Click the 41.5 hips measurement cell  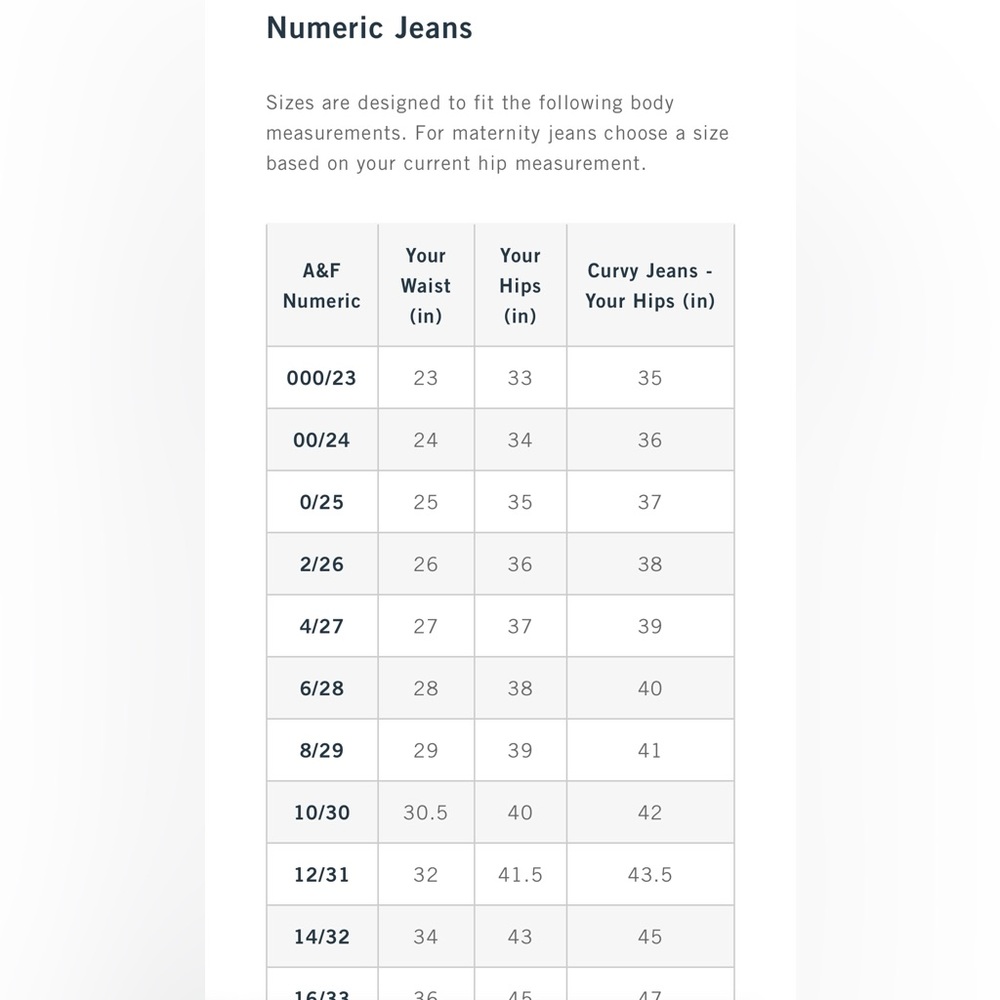pyautogui.click(x=520, y=874)
